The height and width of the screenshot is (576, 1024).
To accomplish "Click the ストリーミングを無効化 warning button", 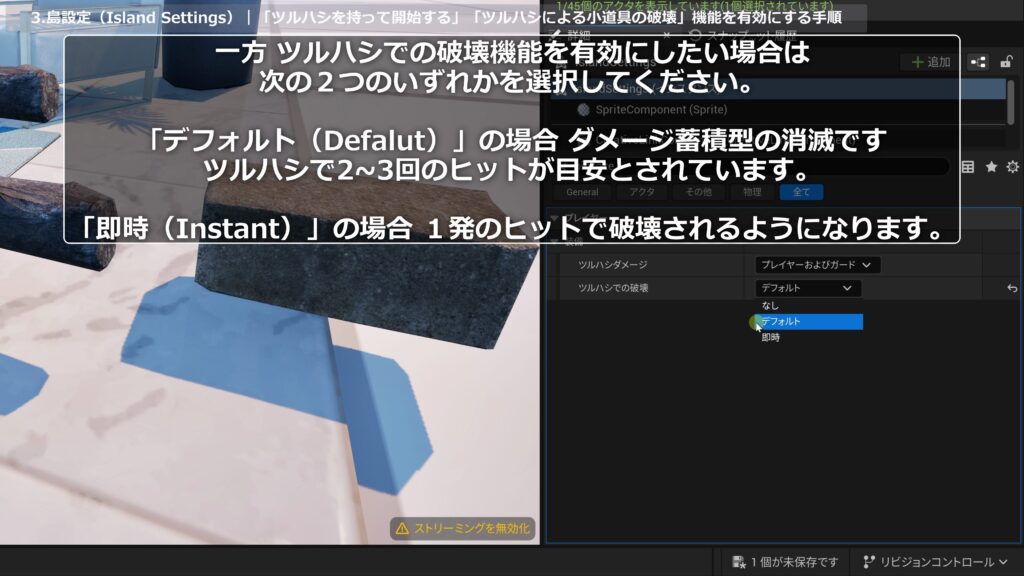I will click(x=462, y=528).
